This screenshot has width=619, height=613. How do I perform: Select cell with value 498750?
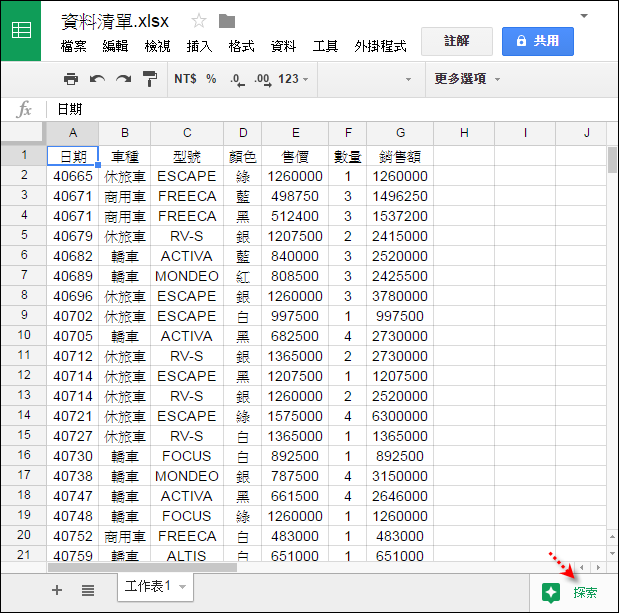295,196
